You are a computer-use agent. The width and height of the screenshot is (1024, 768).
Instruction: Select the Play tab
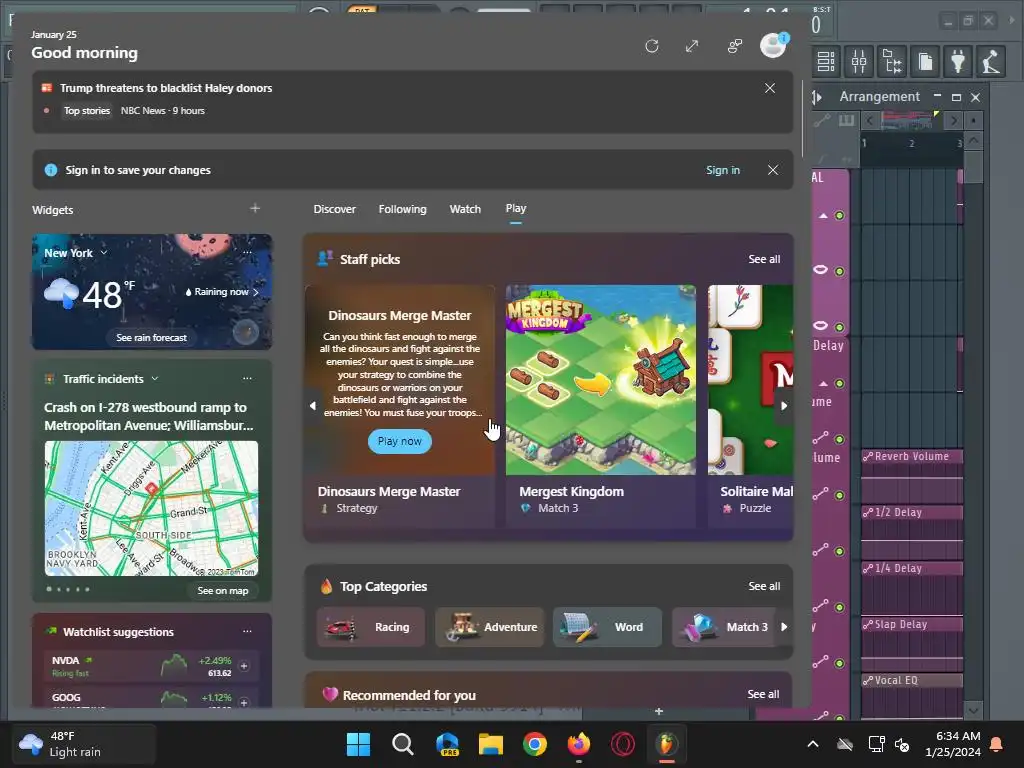click(515, 208)
